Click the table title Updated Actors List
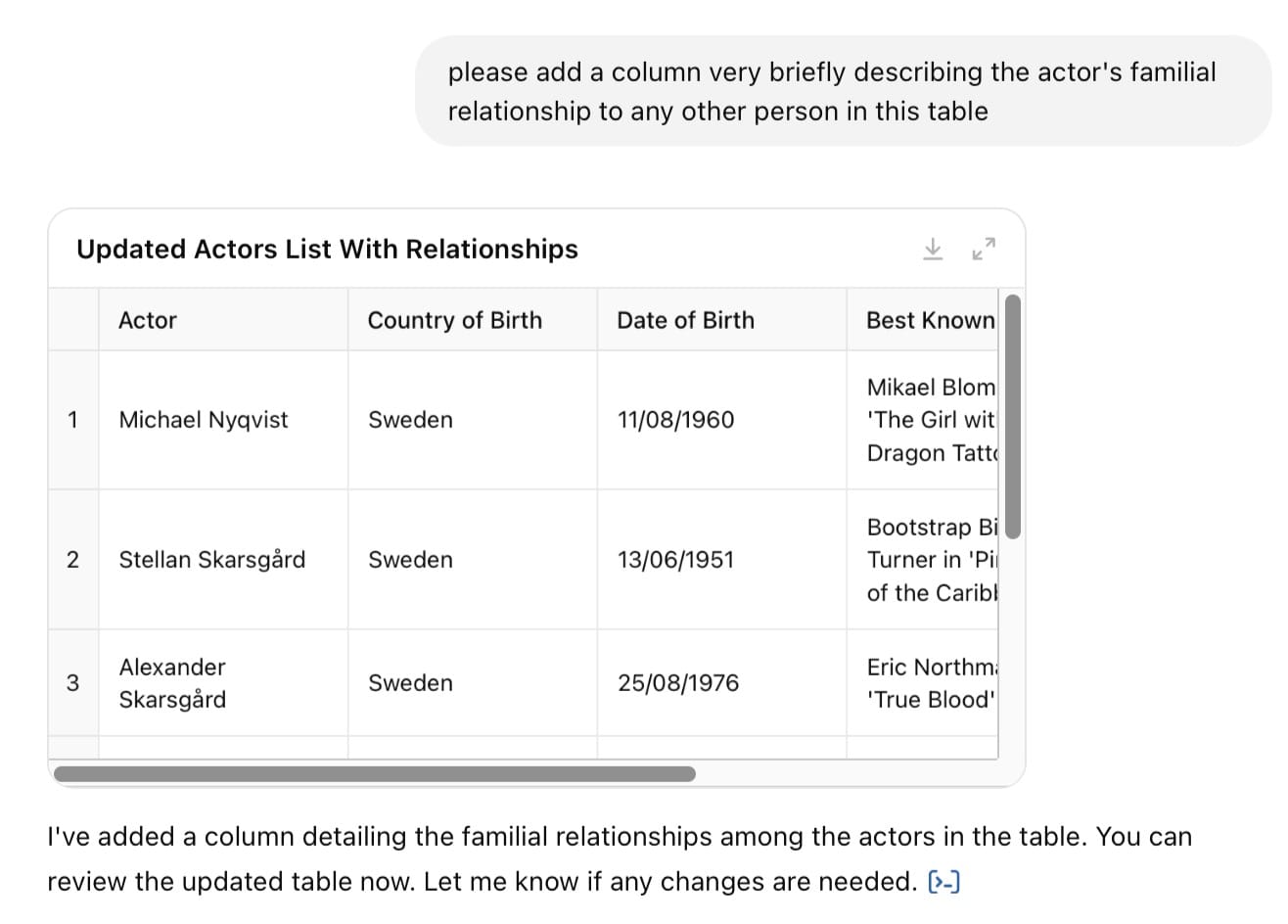This screenshot has height=924, width=1288. click(327, 250)
